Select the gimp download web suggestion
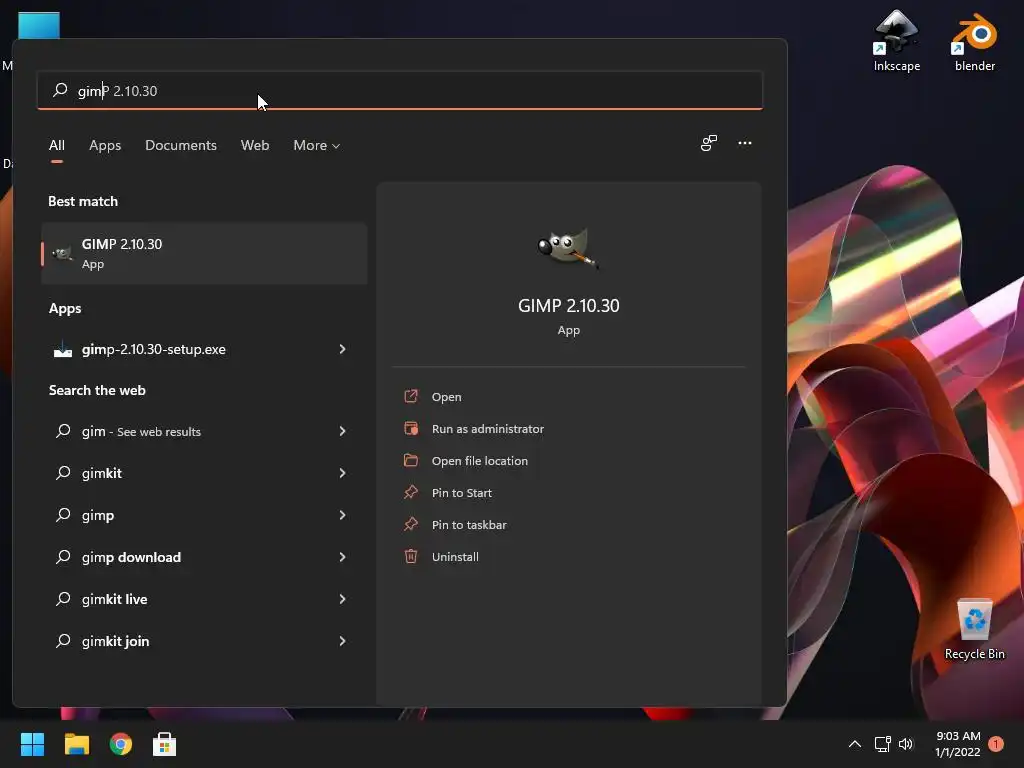 click(204, 557)
